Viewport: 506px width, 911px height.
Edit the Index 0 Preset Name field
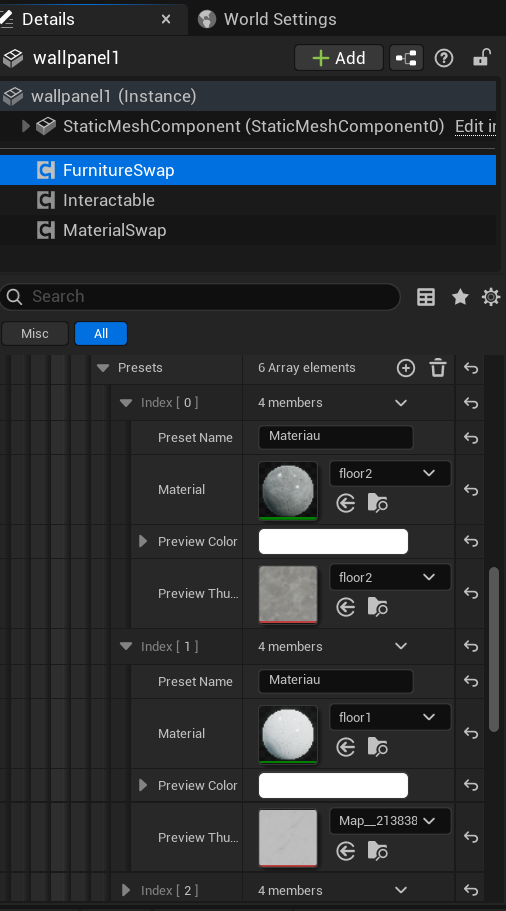coord(336,437)
